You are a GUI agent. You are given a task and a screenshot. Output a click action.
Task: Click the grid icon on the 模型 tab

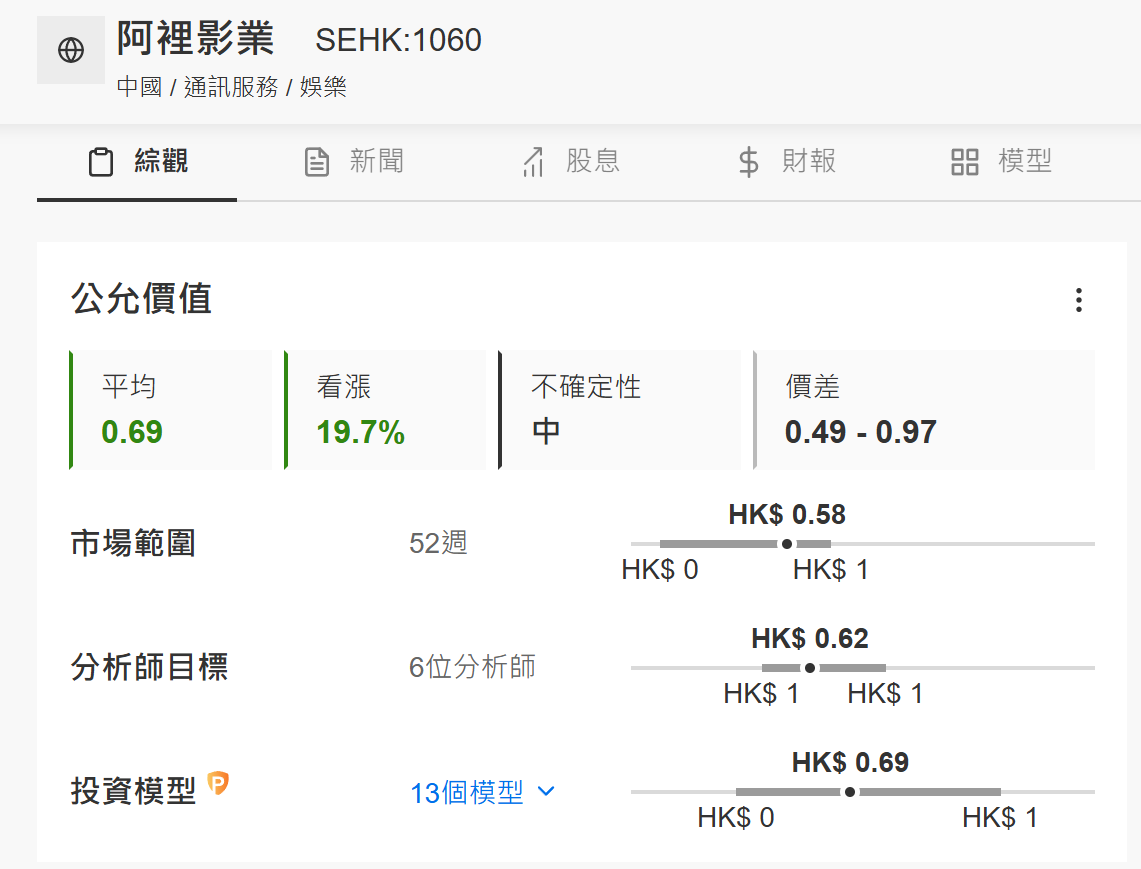[x=965, y=162]
